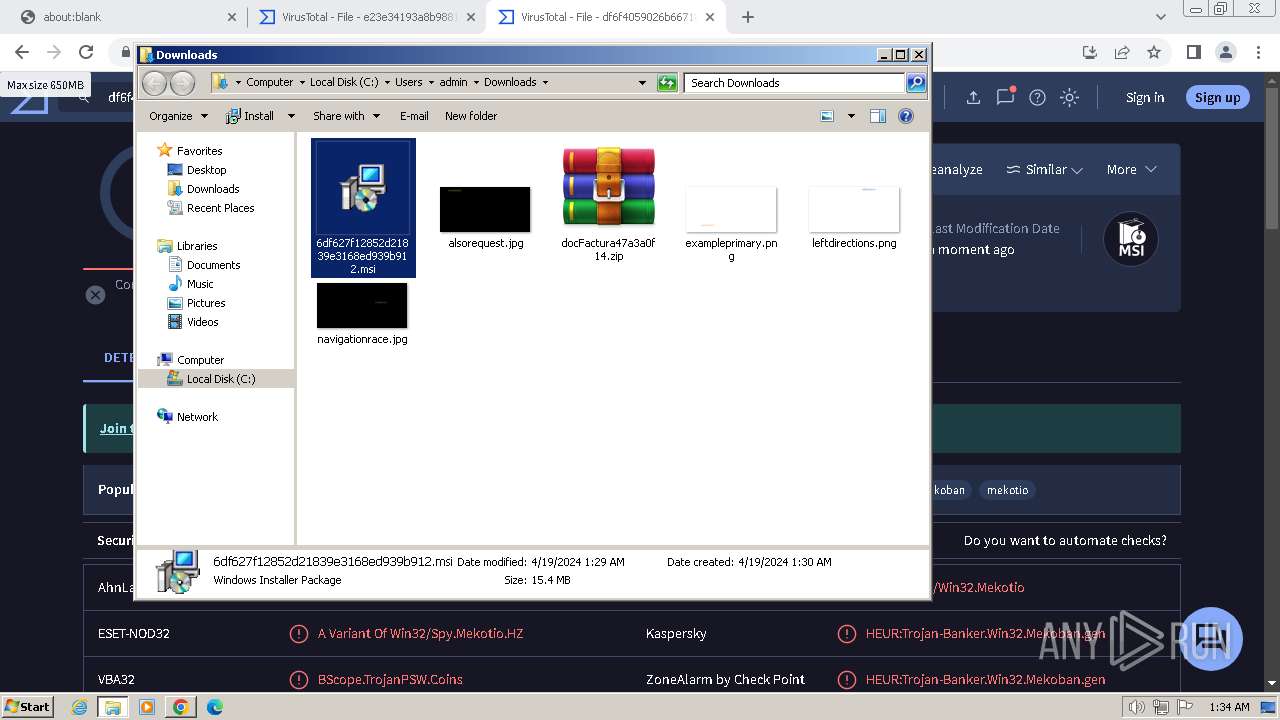The height and width of the screenshot is (720, 1280).
Task: Open a new browser tab
Action: point(748,17)
